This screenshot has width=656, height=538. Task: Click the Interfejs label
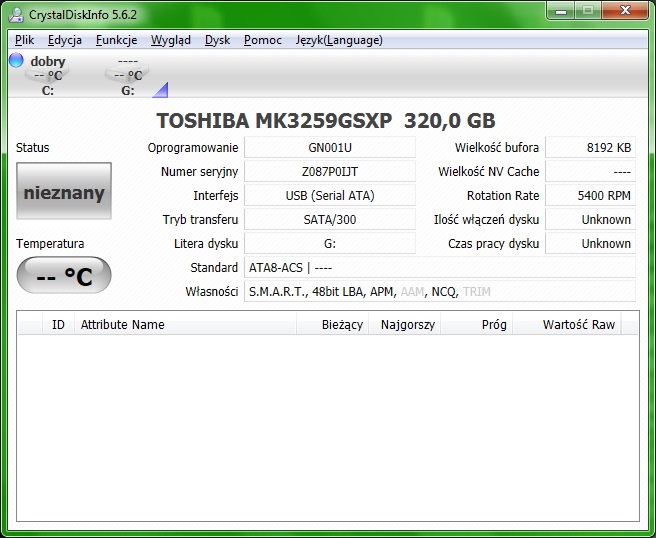pyautogui.click(x=216, y=196)
